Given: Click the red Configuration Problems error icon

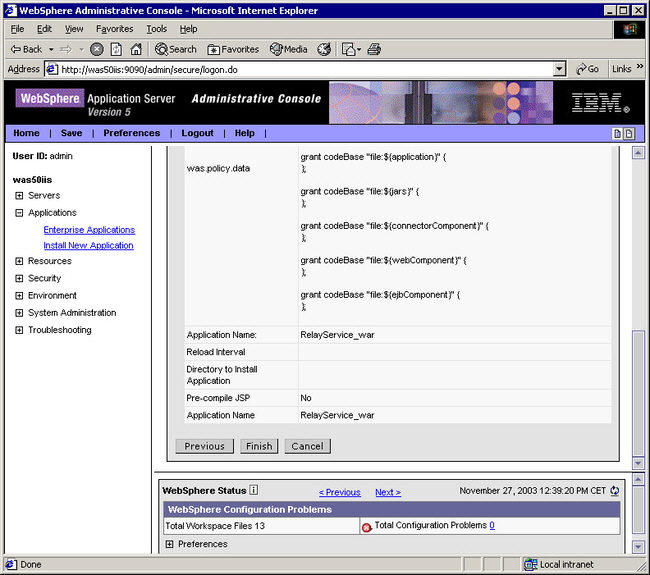Looking at the screenshot, I should [x=366, y=527].
